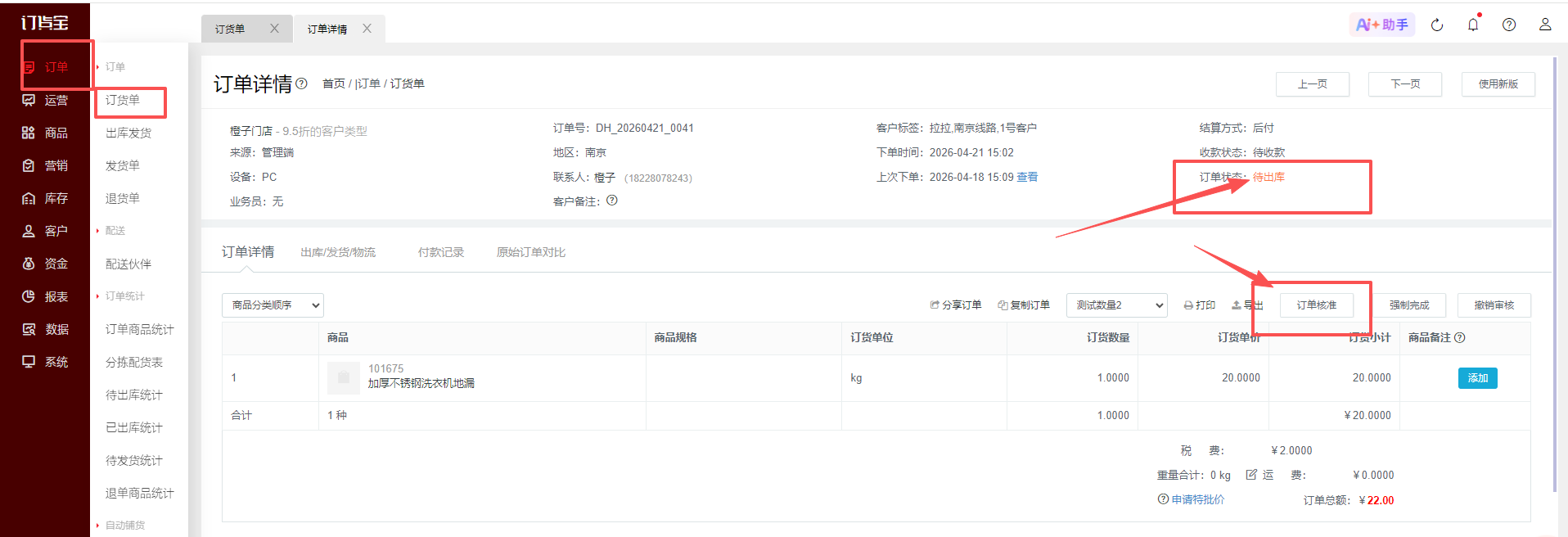Select the 订单详情 sub-tab

coord(248,252)
